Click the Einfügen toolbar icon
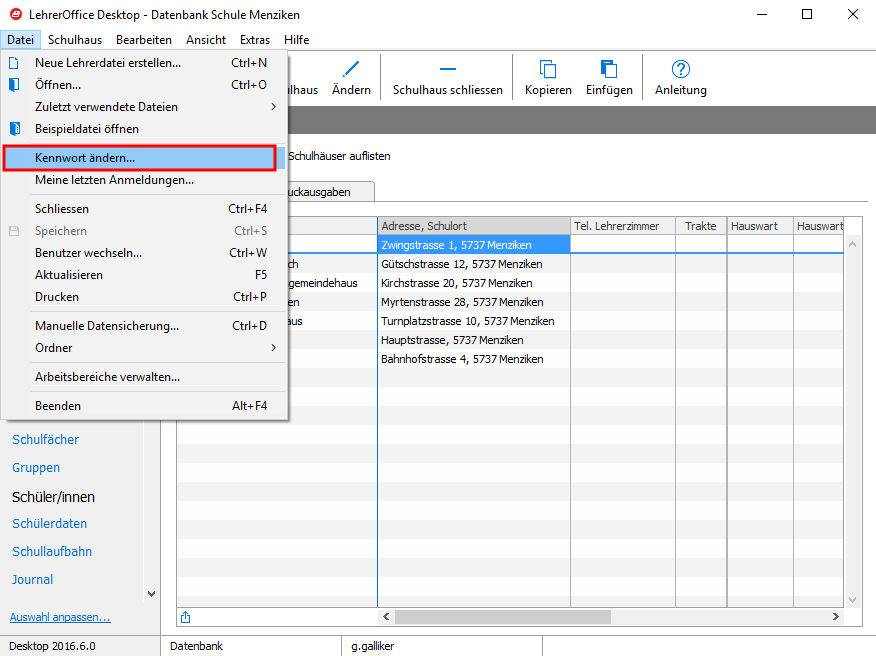Viewport: 876px width, 656px height. pyautogui.click(x=609, y=69)
